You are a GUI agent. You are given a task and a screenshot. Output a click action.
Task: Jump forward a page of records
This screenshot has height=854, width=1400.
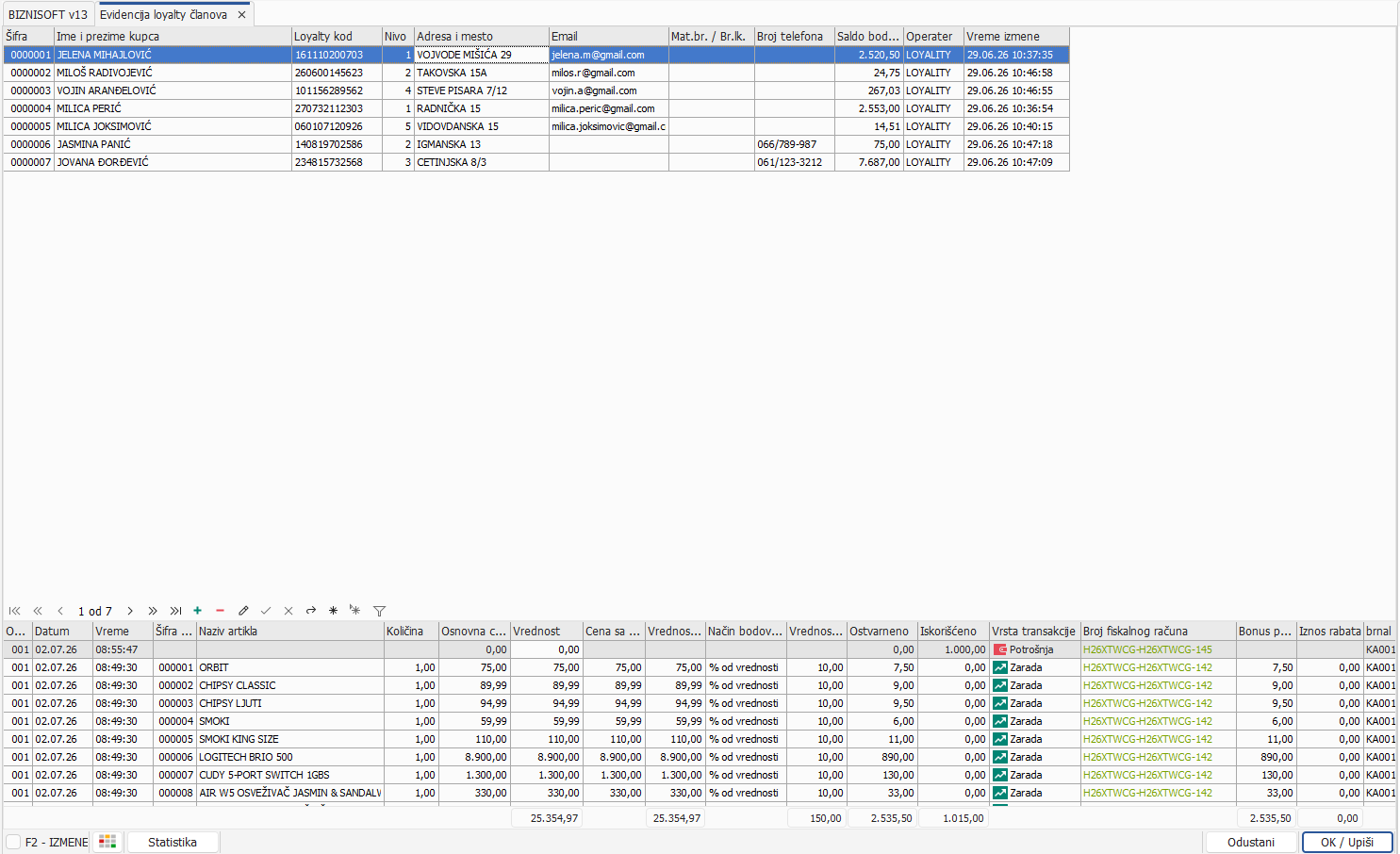153,611
